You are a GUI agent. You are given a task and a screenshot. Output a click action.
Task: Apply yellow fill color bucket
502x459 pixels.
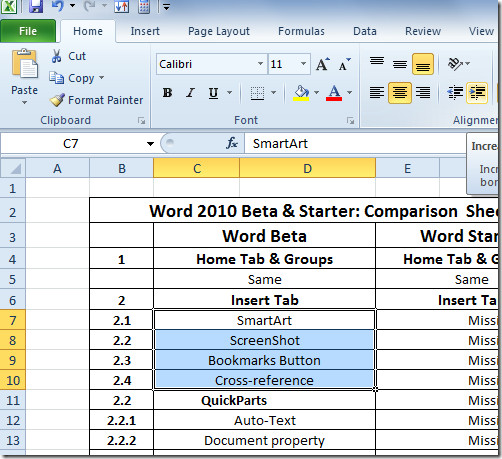(x=301, y=93)
